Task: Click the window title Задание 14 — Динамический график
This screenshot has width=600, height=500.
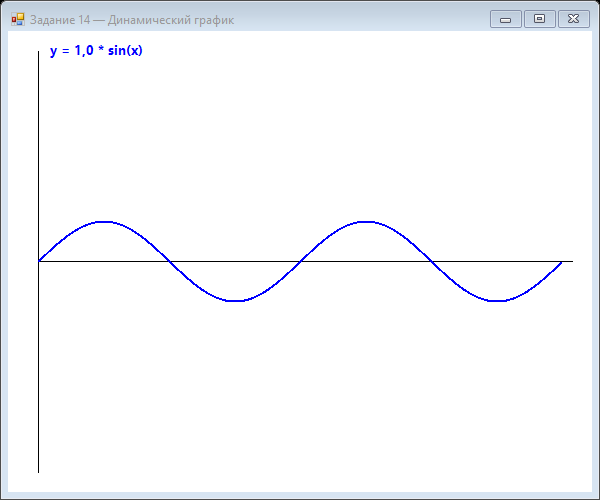Action: click(132, 20)
